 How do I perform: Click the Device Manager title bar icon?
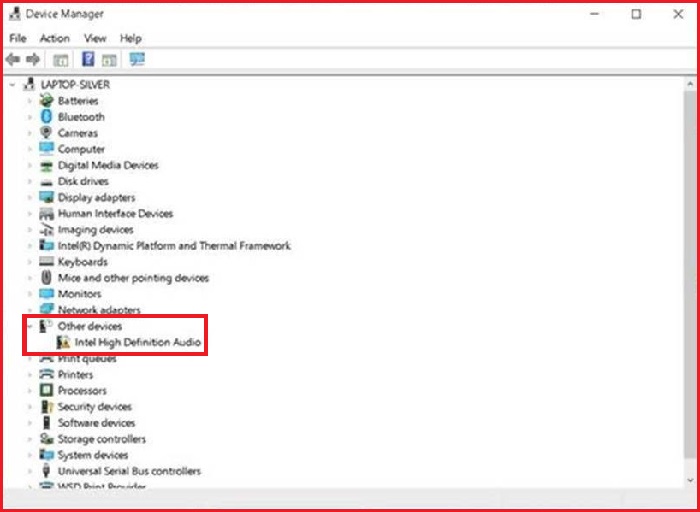click(x=15, y=14)
